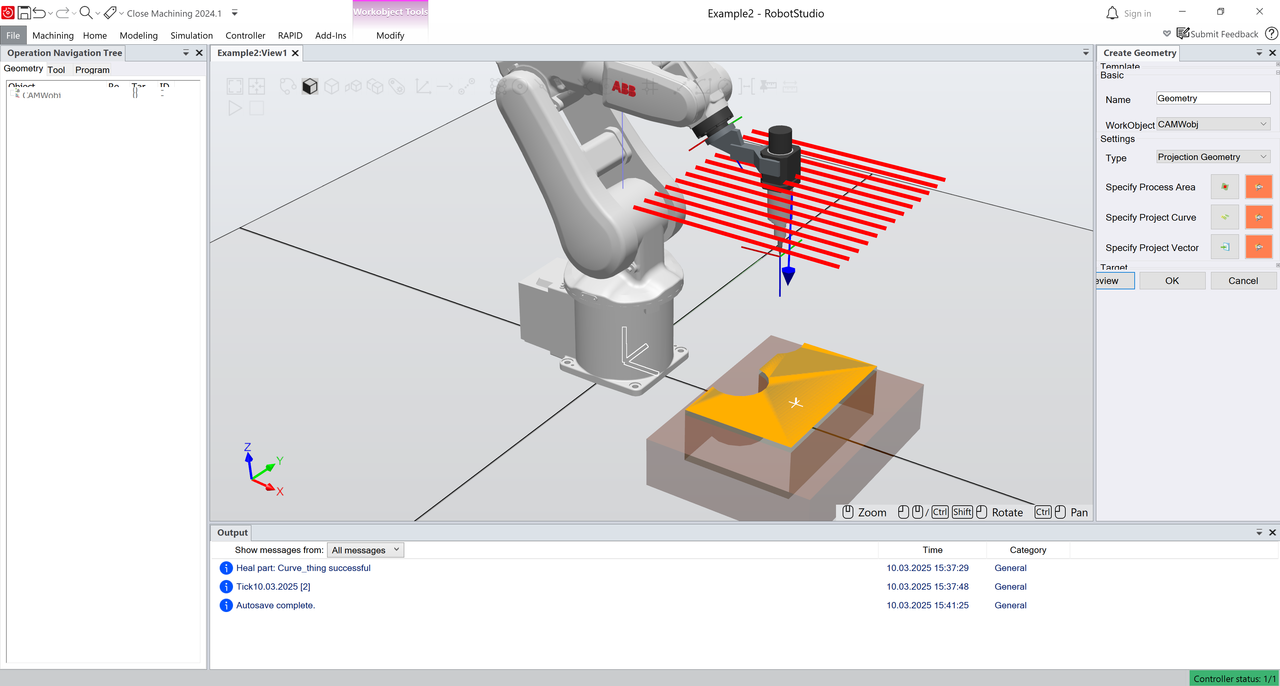This screenshot has width=1280, height=686.
Task: Select the Geometry tab in navigation tree
Action: pyautogui.click(x=23, y=69)
